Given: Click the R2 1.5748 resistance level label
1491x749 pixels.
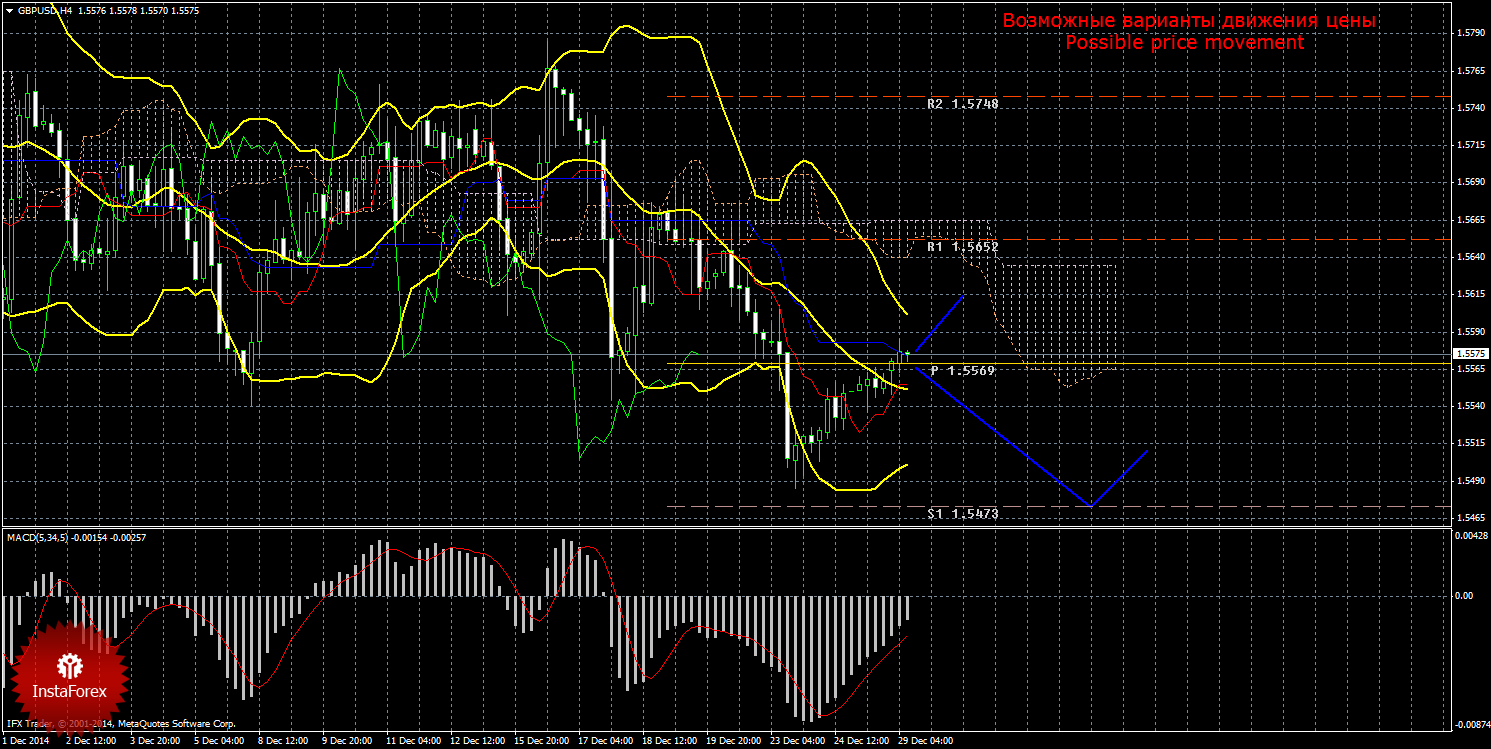Looking at the screenshot, I should [963, 103].
